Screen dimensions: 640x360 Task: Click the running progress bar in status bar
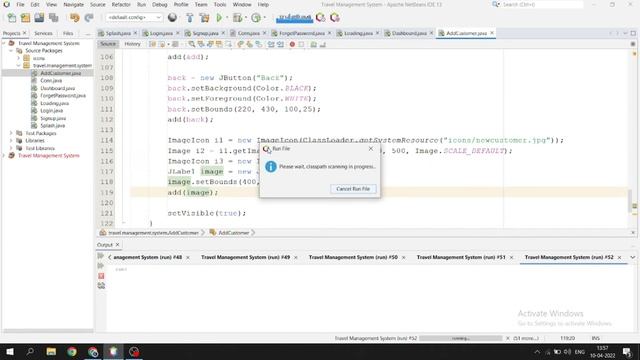pos(461,338)
